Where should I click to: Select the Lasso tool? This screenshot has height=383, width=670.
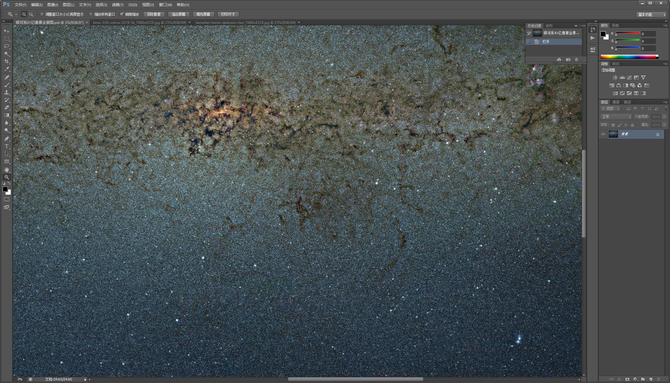6,46
